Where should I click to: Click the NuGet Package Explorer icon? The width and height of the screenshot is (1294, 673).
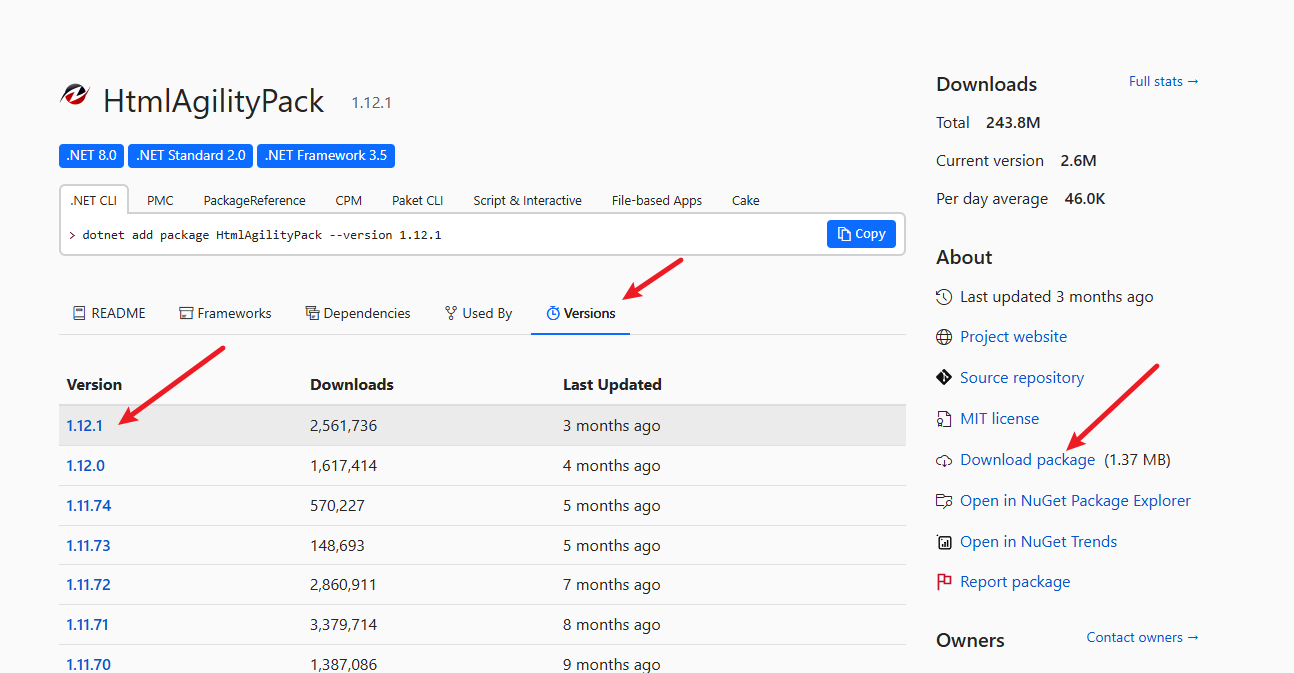(x=944, y=501)
